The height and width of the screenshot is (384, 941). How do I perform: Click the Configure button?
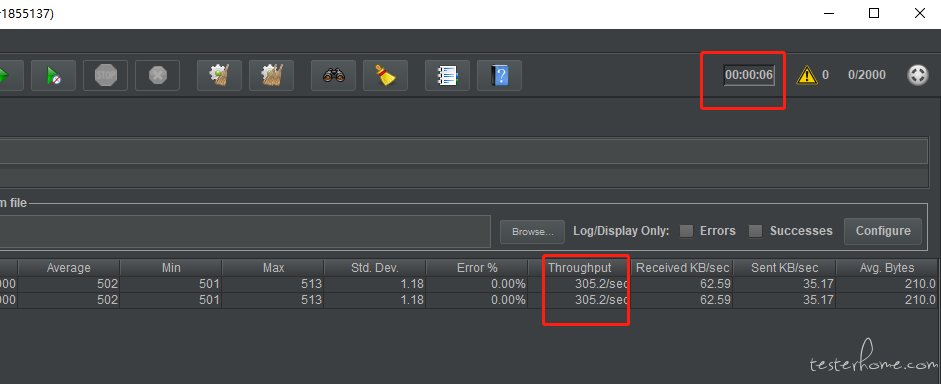pos(883,231)
